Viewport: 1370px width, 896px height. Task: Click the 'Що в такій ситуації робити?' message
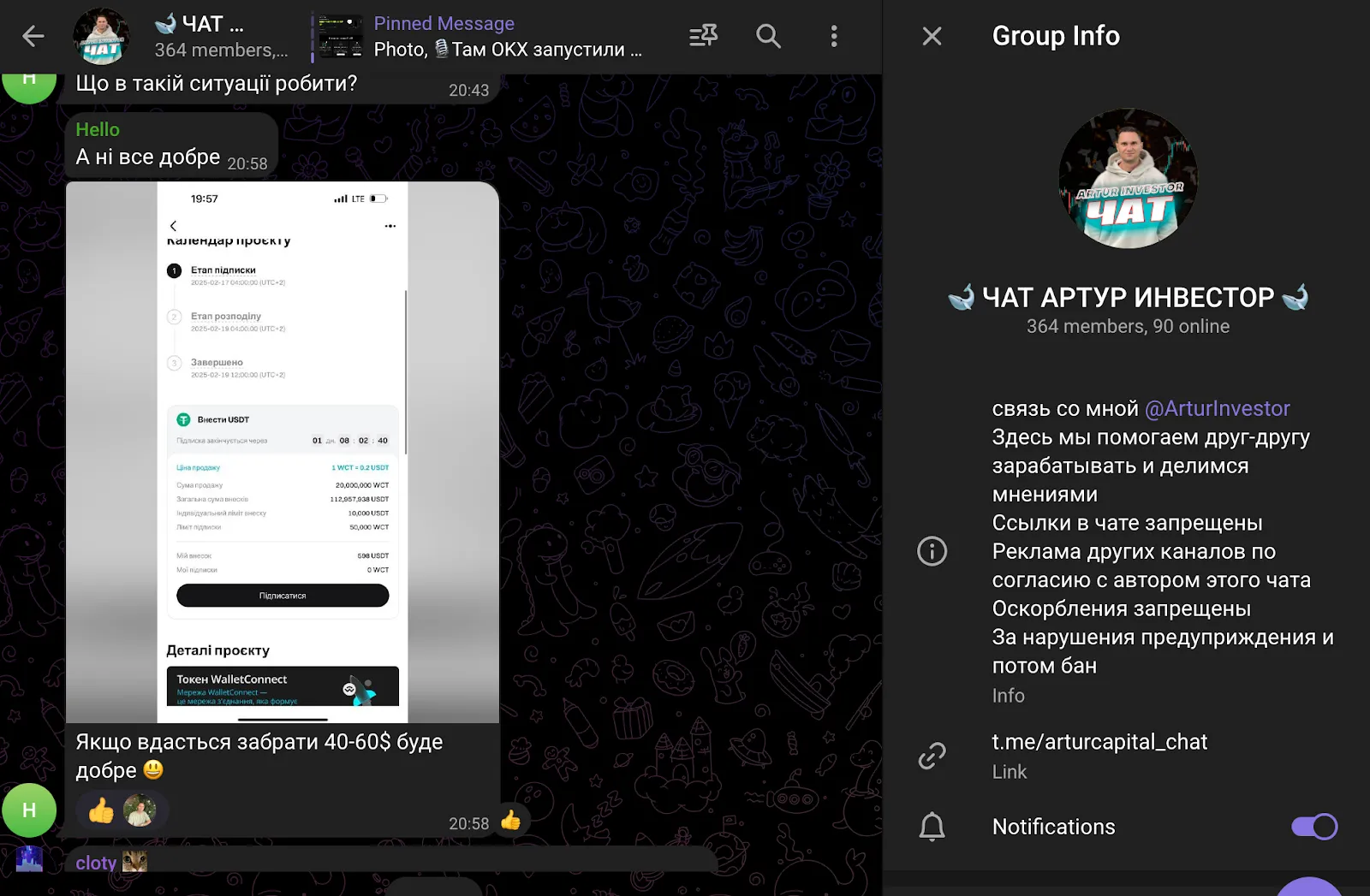217,83
